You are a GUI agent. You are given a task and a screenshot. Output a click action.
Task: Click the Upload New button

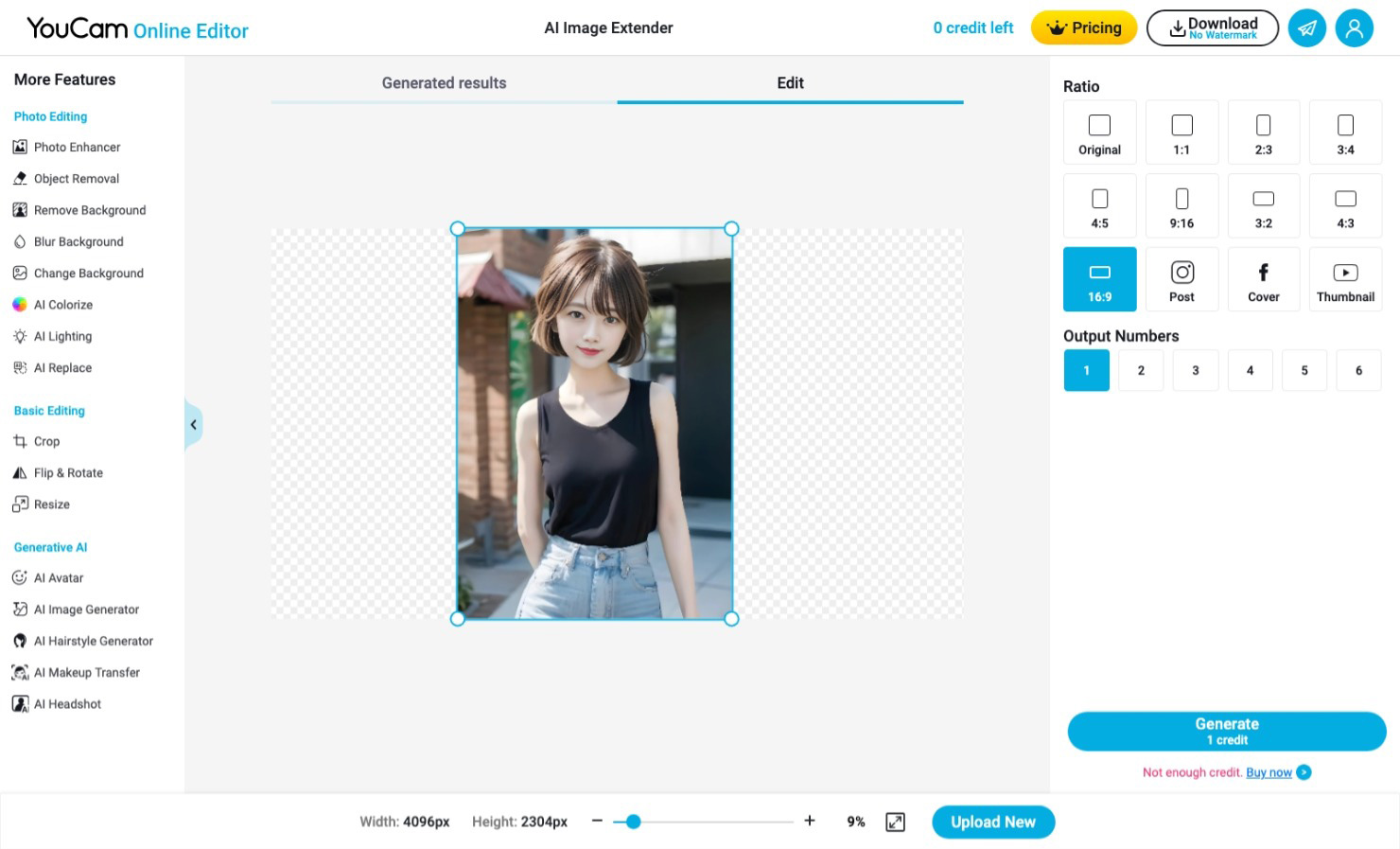click(x=992, y=822)
